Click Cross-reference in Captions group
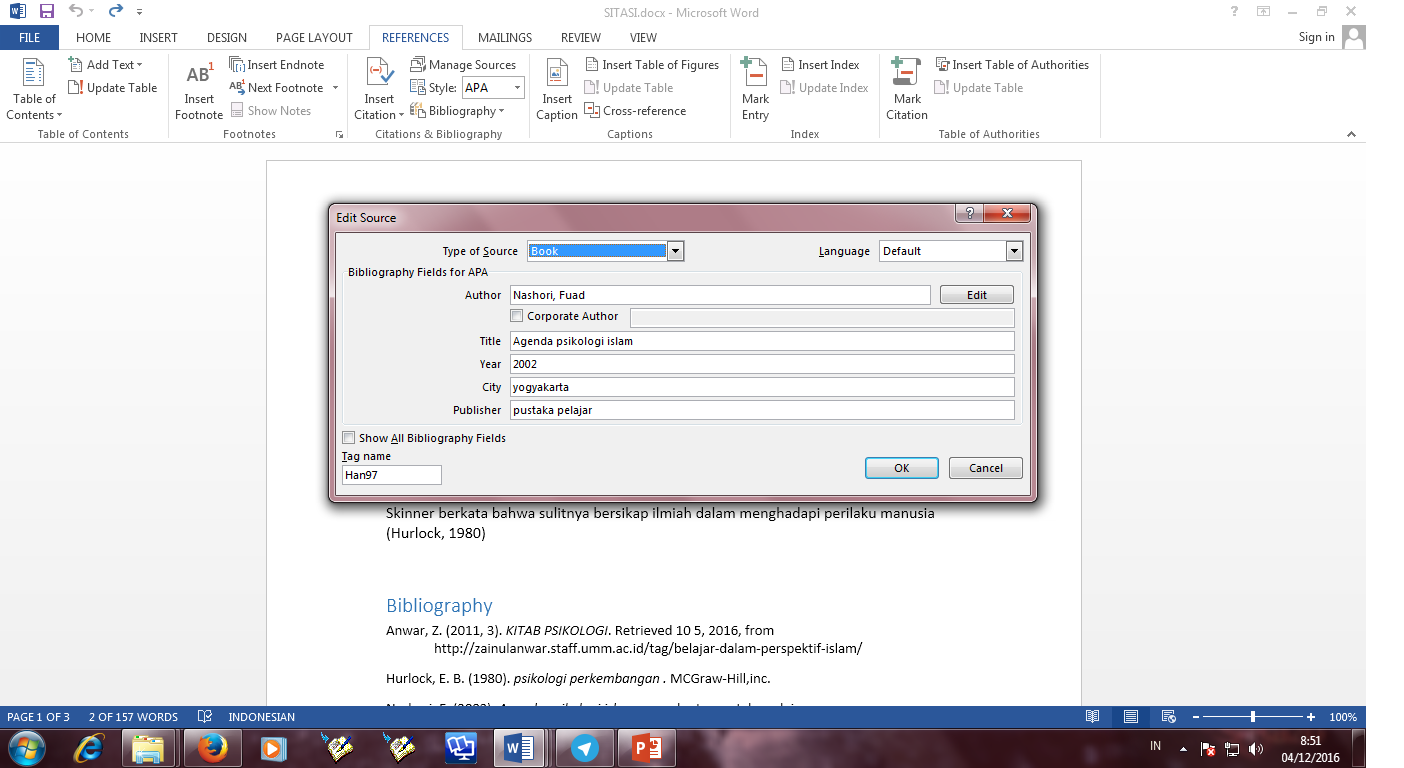1404x768 pixels. pyautogui.click(x=636, y=111)
